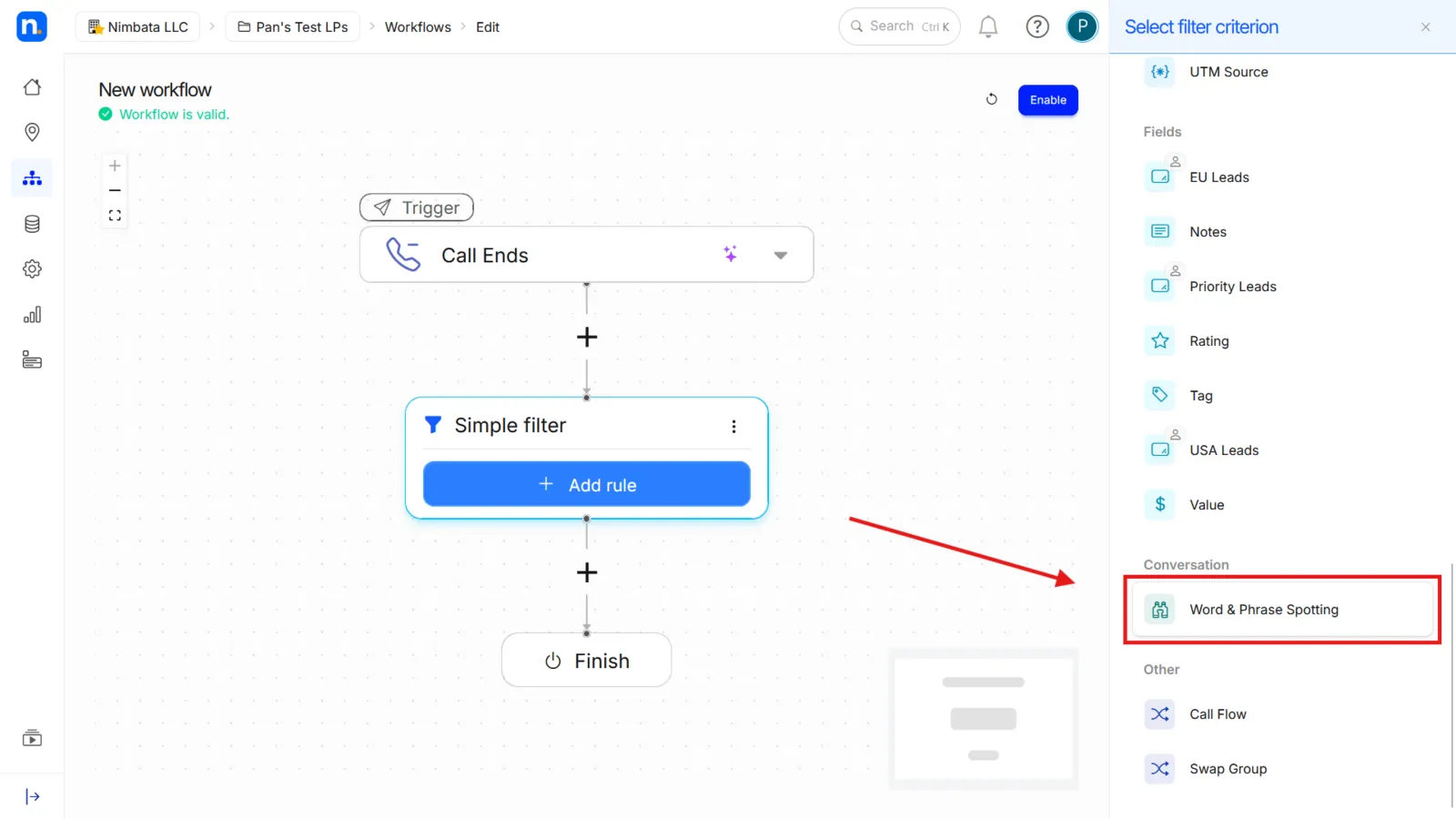Expand the Call Ends trigger dropdown arrow
The image size is (1456, 819).
780,256
